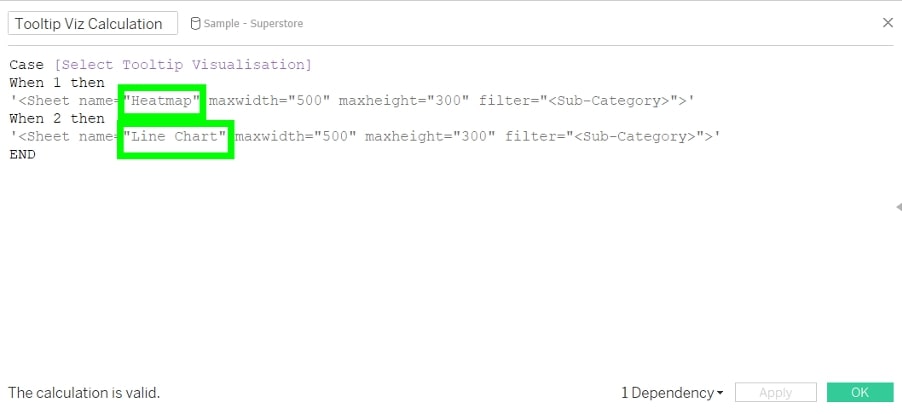Click the "When 2 then" line
The height and width of the screenshot is (414, 902).
point(57,118)
